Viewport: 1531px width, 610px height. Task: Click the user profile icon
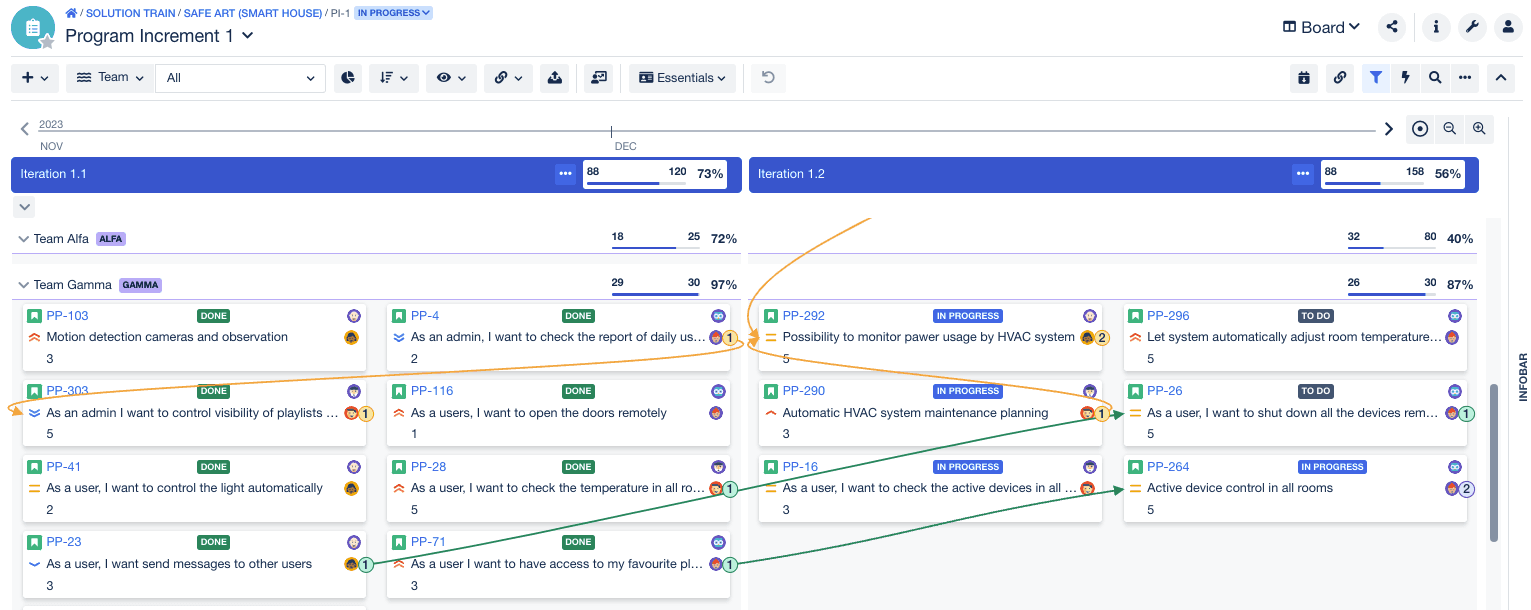coord(1508,27)
